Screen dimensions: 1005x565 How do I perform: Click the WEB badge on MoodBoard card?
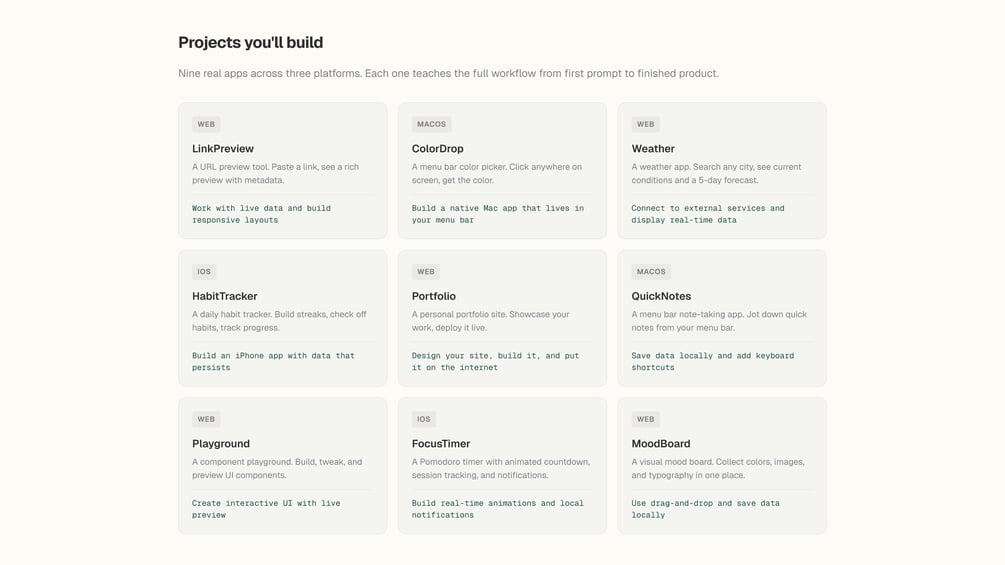[646, 420]
